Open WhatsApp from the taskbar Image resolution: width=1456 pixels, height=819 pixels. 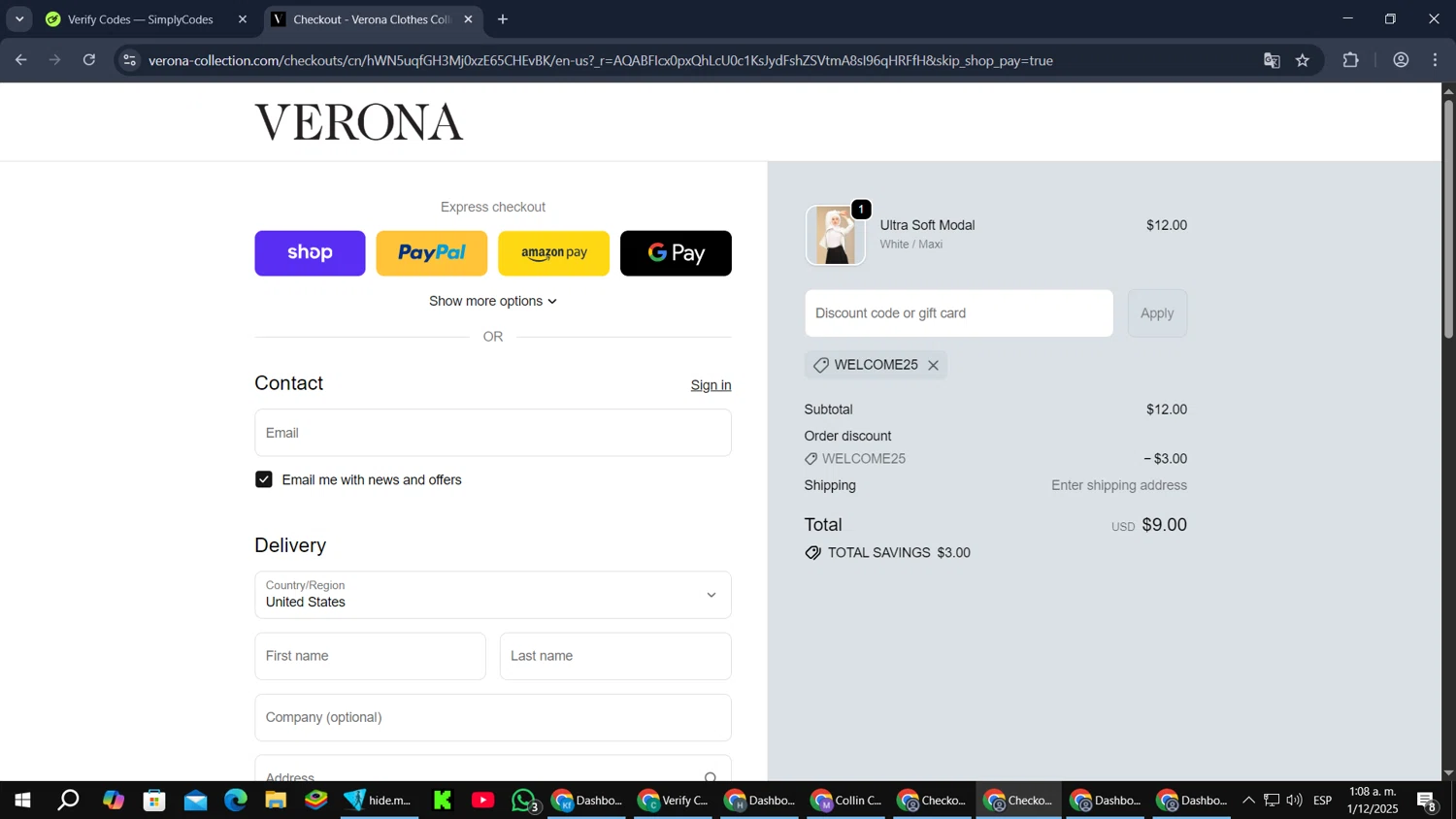click(x=524, y=801)
